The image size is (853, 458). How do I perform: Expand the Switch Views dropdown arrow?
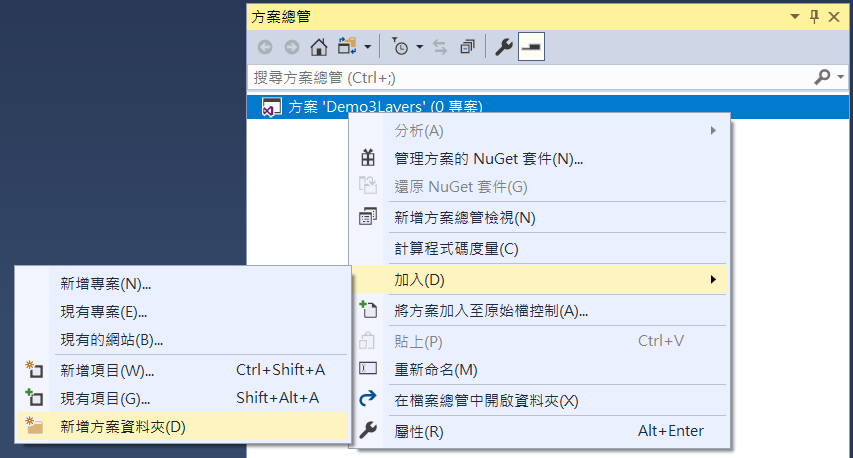(368, 47)
